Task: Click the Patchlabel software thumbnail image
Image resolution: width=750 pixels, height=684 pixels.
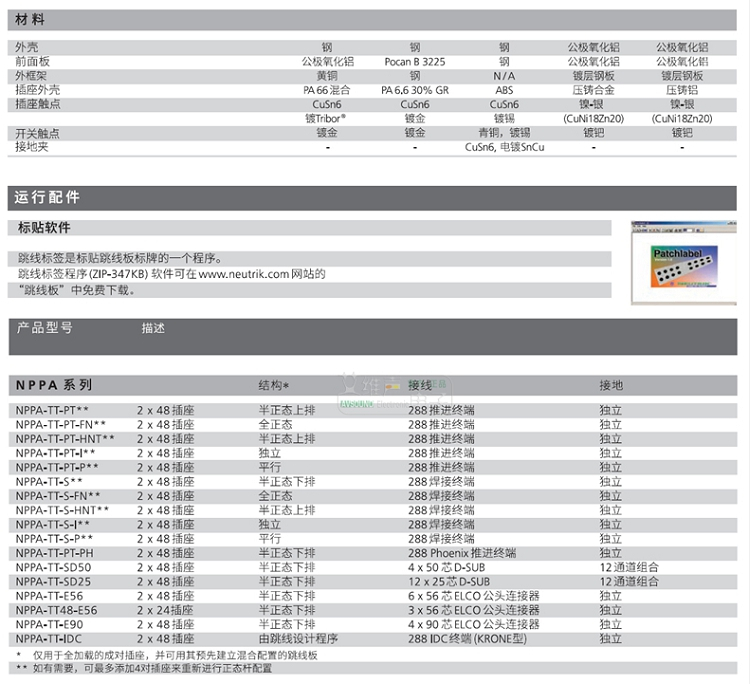Action: tap(684, 263)
